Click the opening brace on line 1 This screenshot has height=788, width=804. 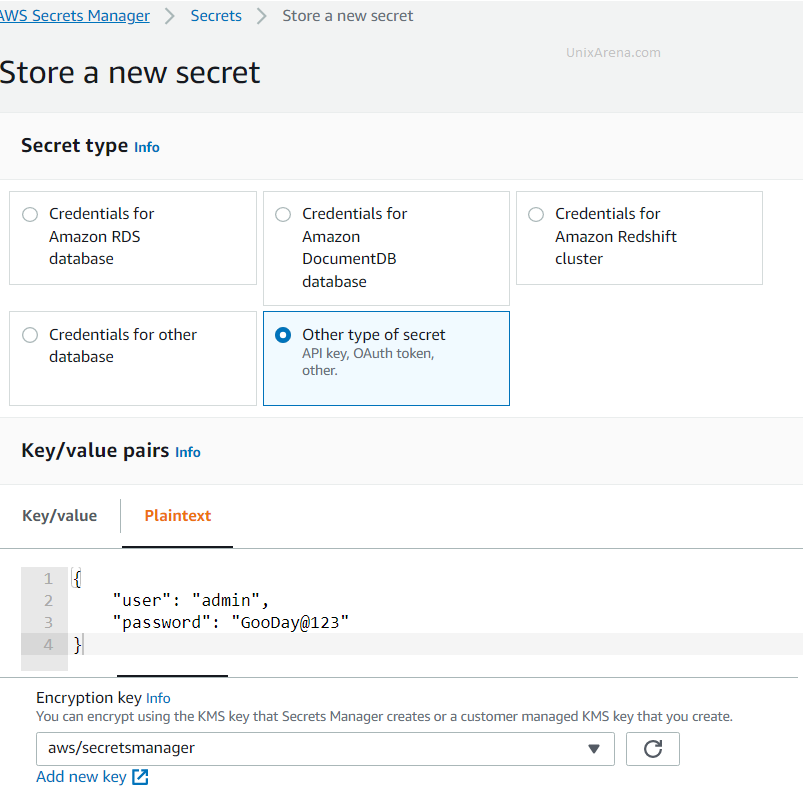tap(77, 579)
